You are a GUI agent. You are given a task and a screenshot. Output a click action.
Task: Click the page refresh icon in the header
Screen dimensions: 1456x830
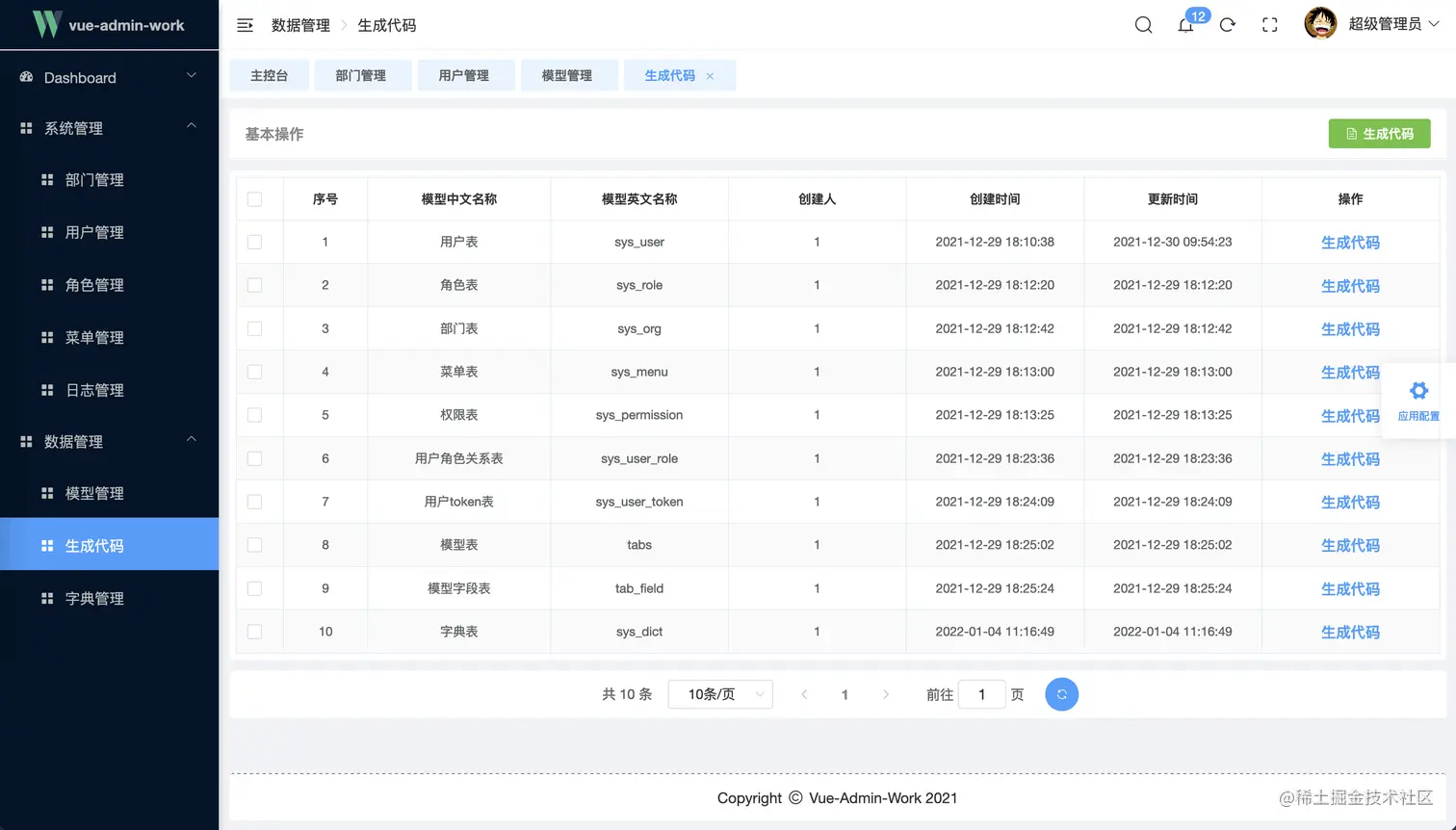pyautogui.click(x=1228, y=25)
